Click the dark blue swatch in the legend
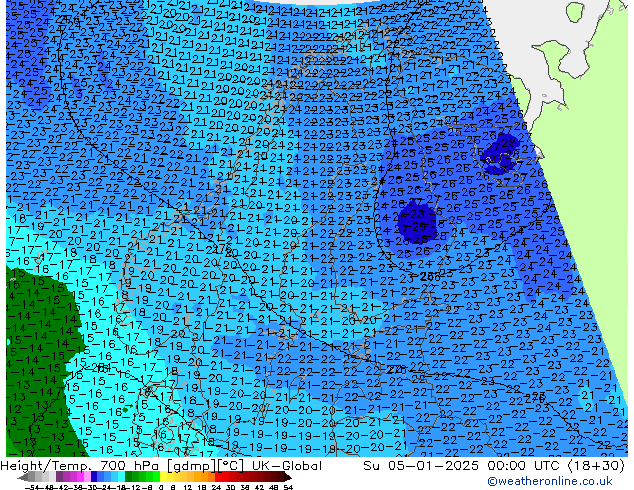Image resolution: width=634 pixels, height=490 pixels. tap(94, 477)
